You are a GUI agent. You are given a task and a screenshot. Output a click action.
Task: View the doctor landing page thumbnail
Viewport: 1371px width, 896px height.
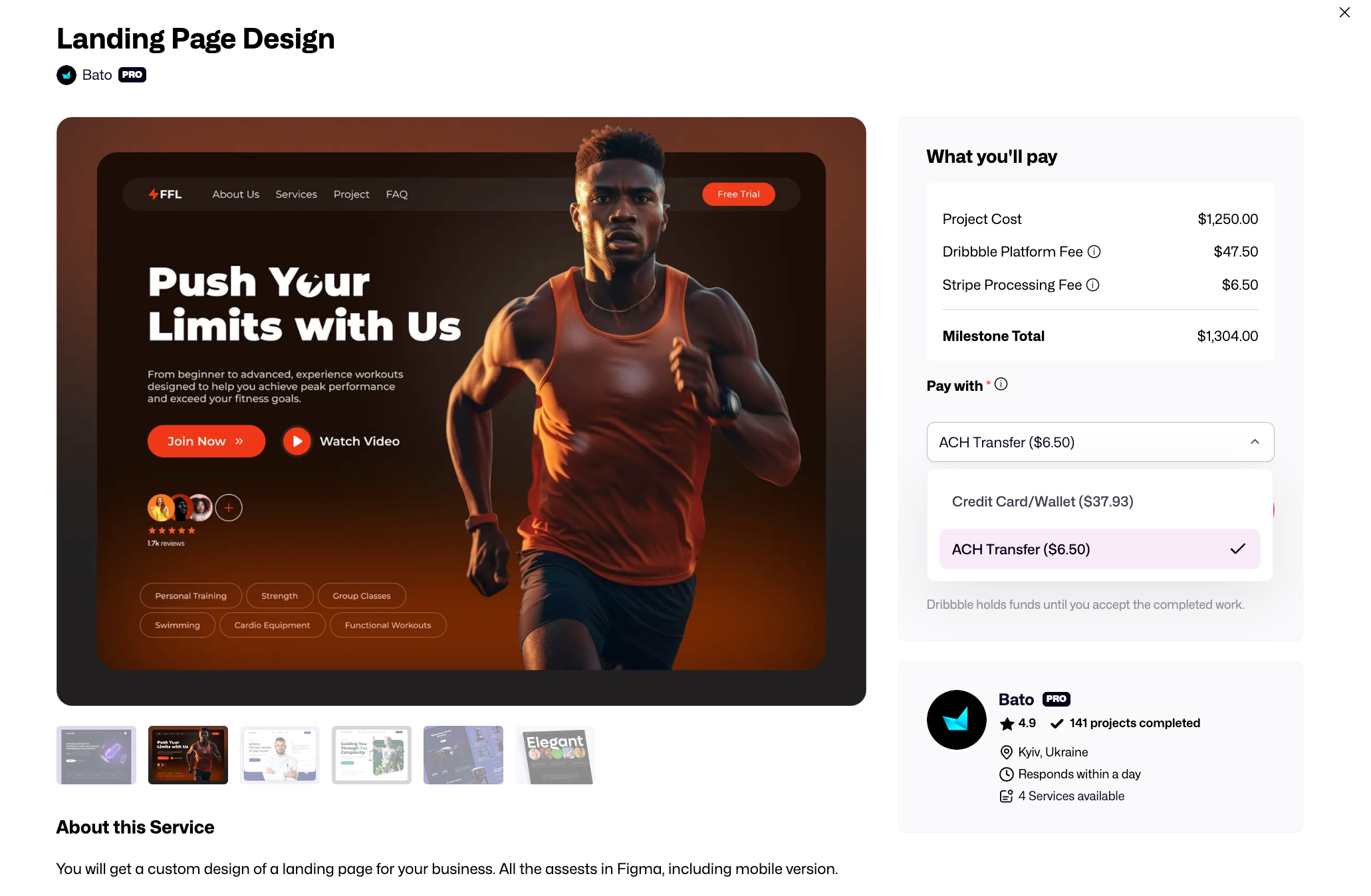point(280,755)
